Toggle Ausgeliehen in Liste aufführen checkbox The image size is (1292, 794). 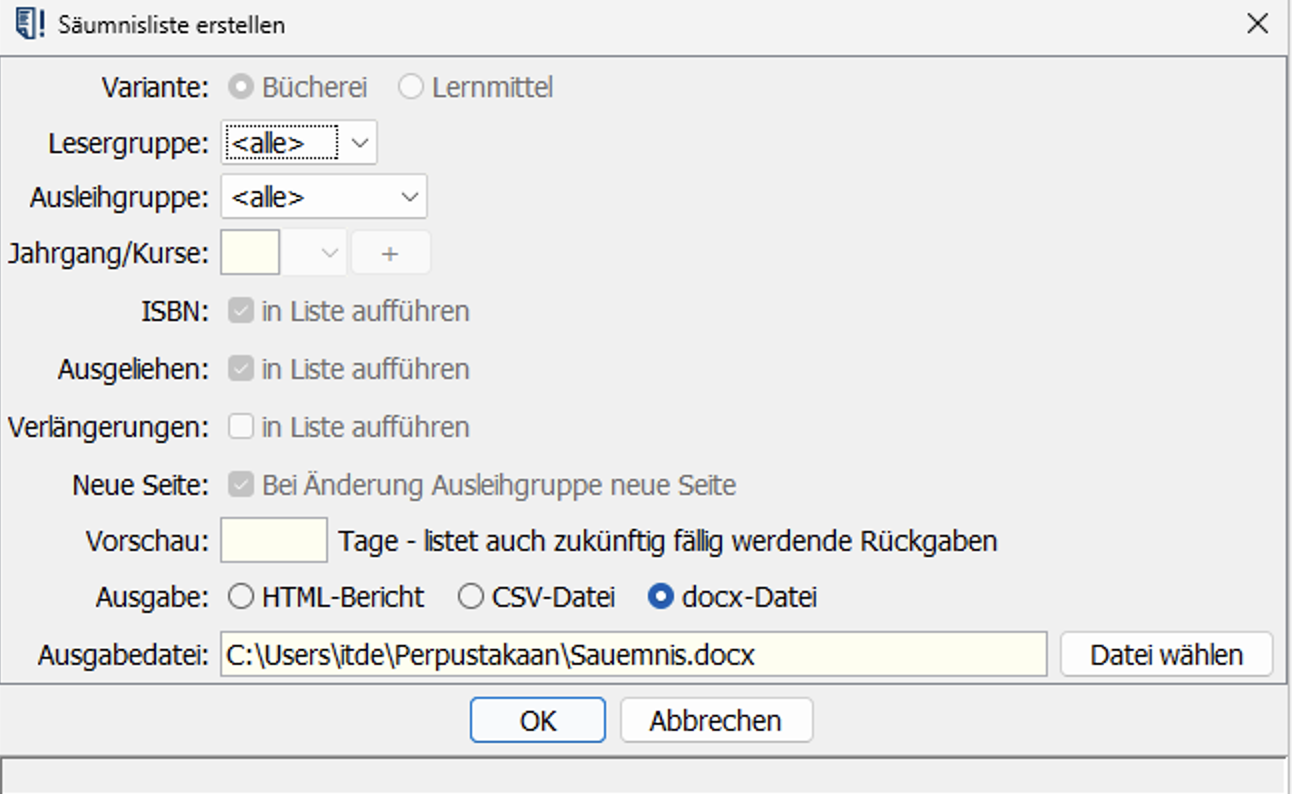(x=241, y=369)
